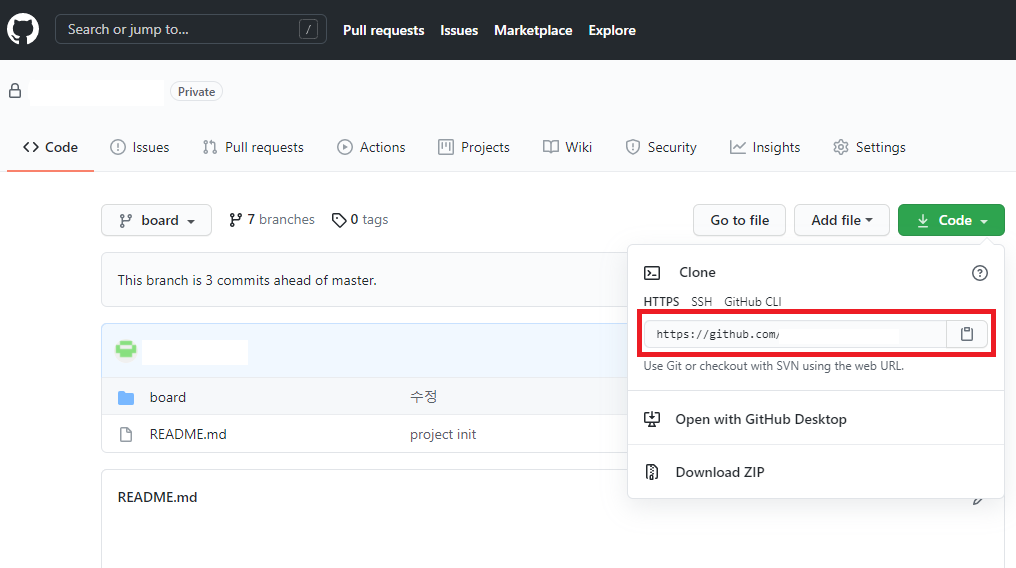Open the Projects tab
This screenshot has height=568, width=1016.
pos(474,147)
